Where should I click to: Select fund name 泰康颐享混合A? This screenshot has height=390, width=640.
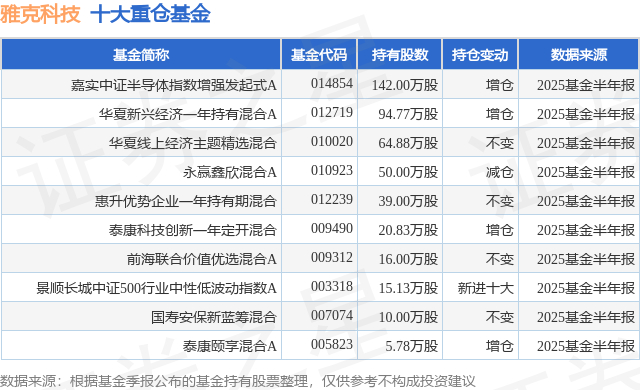tap(230, 346)
